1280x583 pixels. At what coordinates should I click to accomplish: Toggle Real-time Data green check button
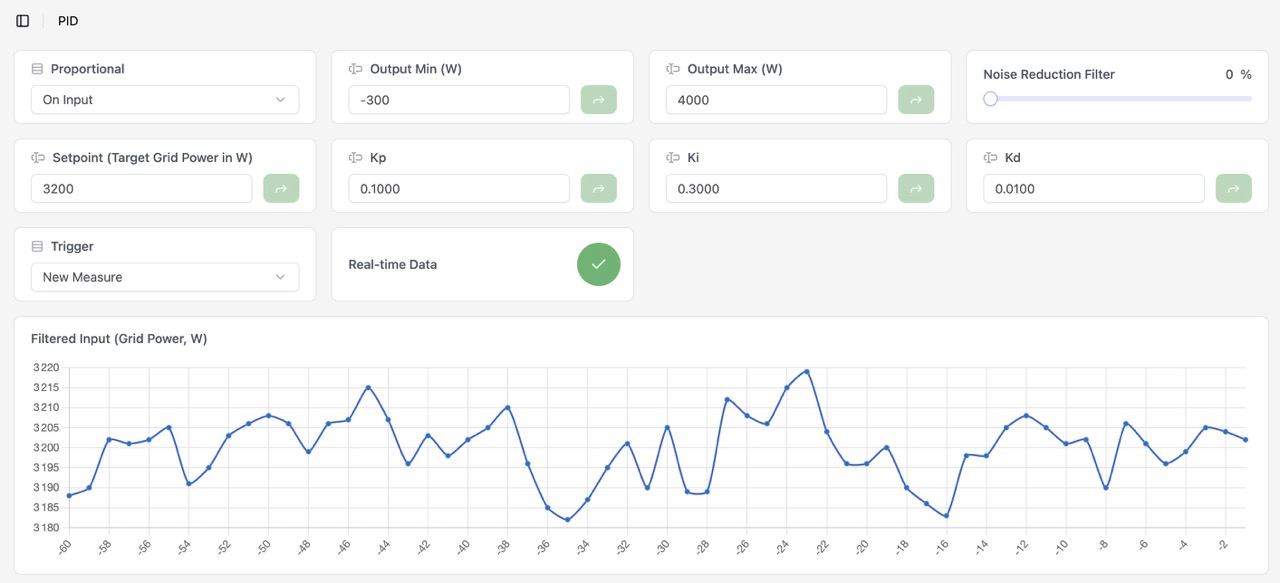pyautogui.click(x=598, y=264)
